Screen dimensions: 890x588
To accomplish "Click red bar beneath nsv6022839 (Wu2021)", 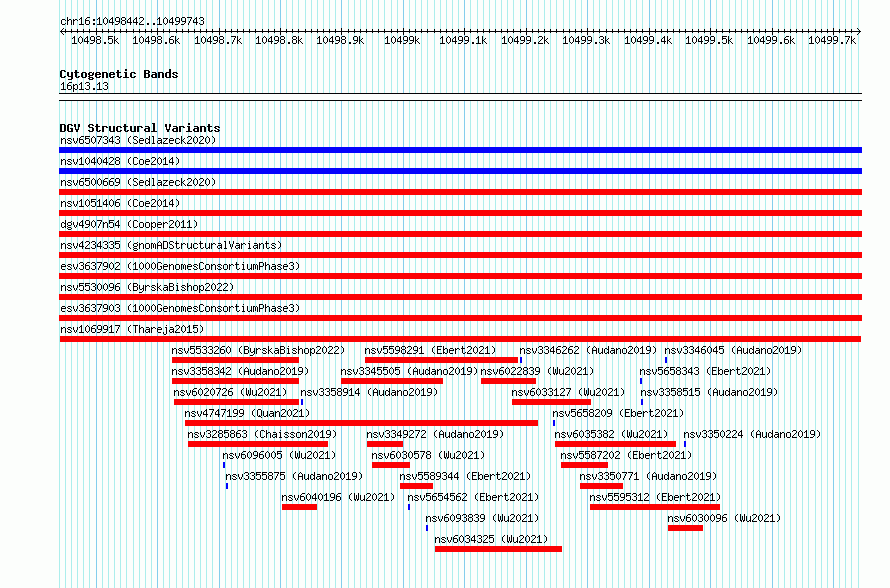I will (x=508, y=381).
